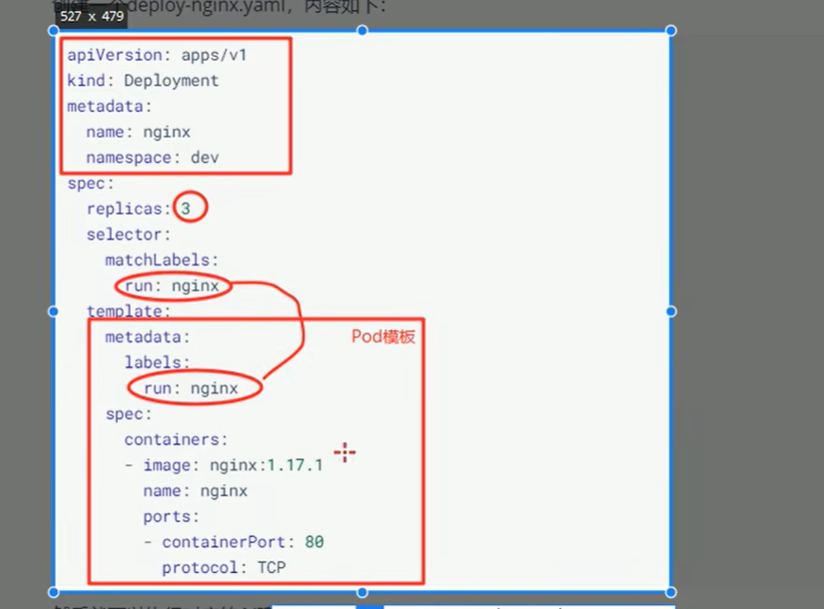
Task: Click the "ports:" line
Action: click(171, 517)
